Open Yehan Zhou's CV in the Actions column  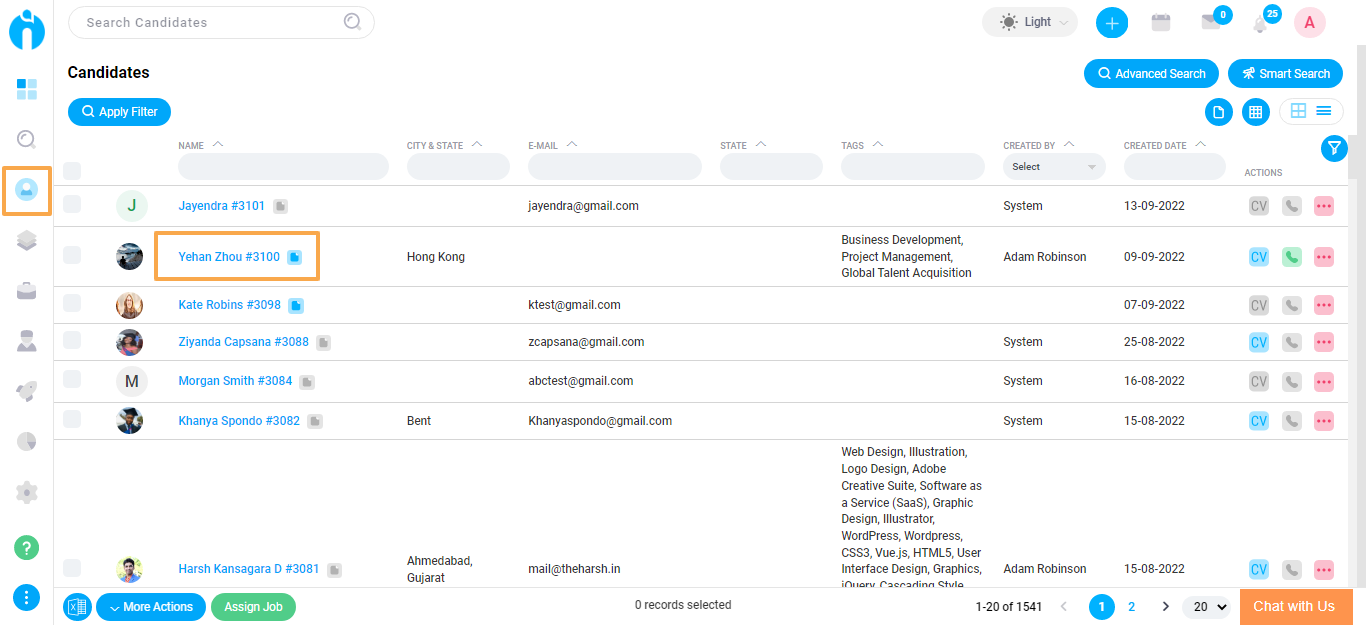(x=1258, y=256)
